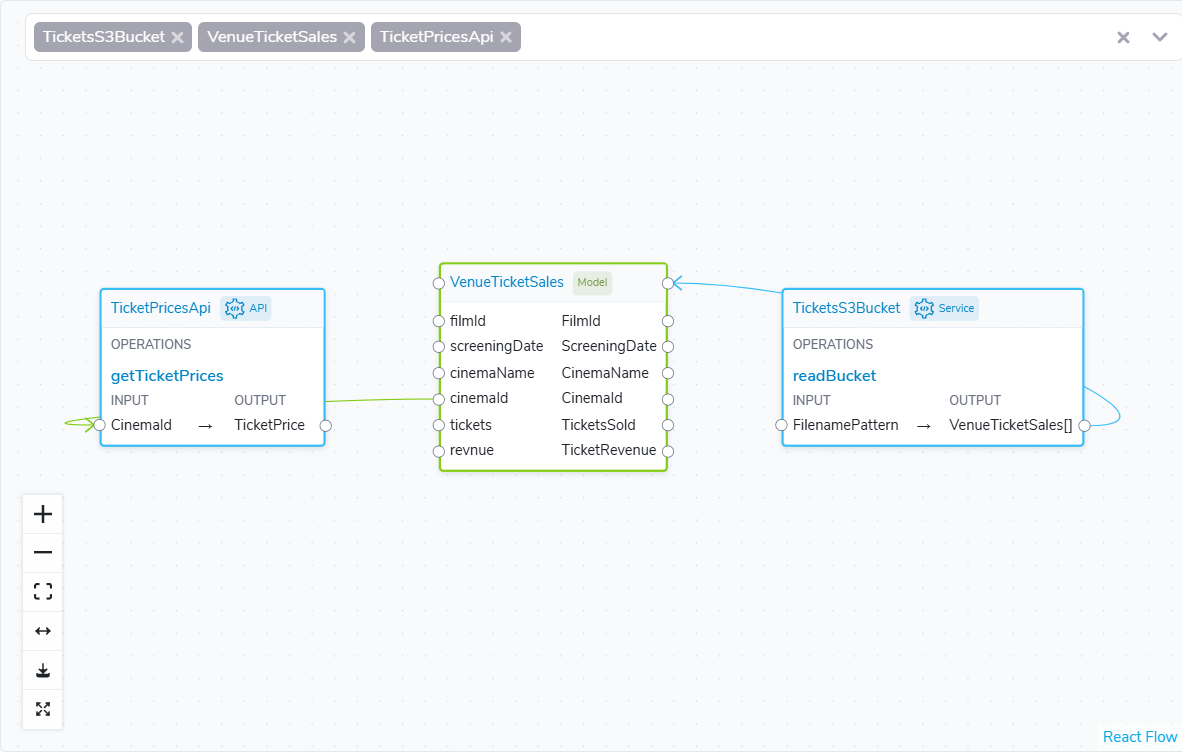
Task: Clear all selected tags from the search box
Action: point(1123,37)
